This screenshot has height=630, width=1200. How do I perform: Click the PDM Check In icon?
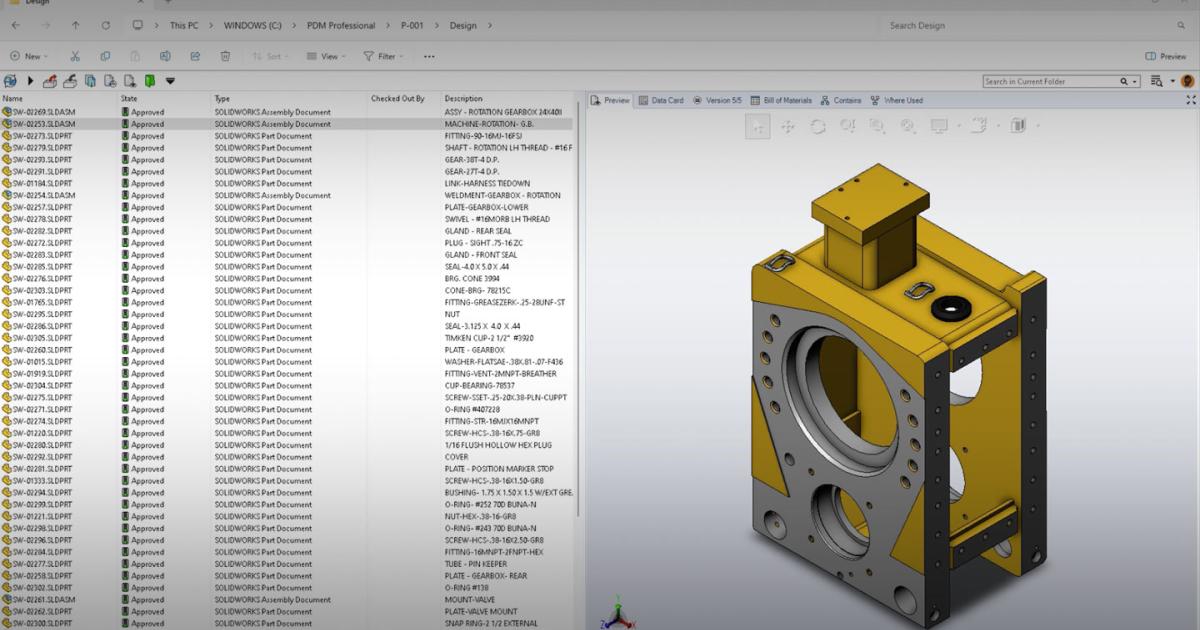pos(70,81)
